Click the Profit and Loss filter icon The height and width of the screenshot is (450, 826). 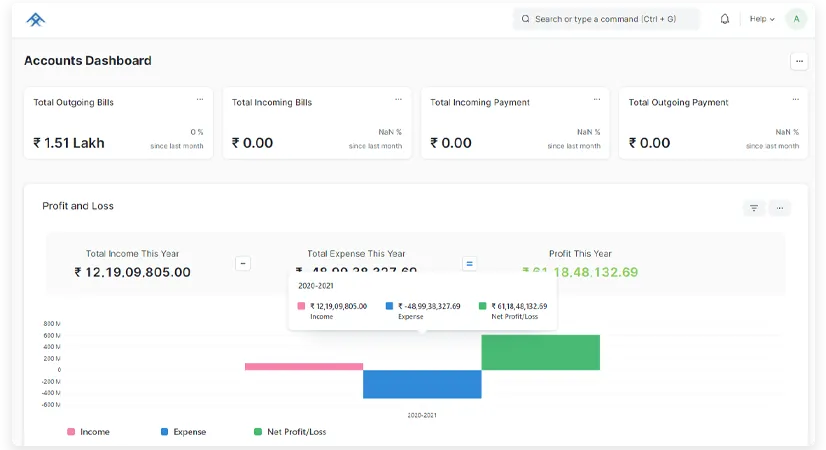(x=754, y=208)
